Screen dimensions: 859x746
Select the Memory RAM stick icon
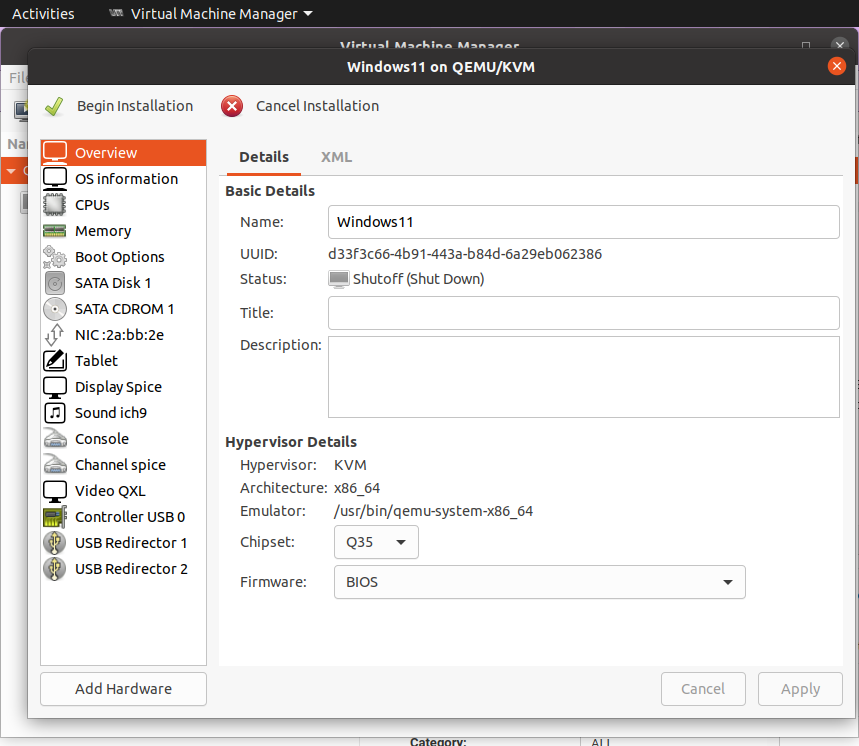(x=55, y=231)
